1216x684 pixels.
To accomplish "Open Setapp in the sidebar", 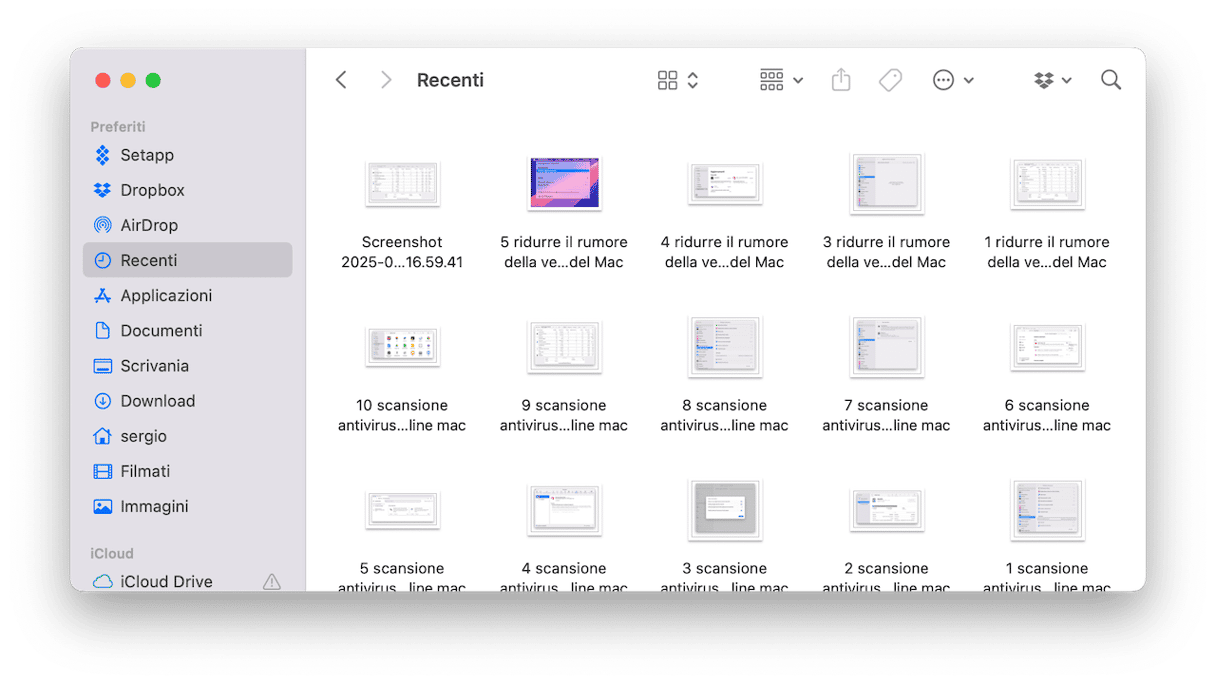I will click(147, 155).
